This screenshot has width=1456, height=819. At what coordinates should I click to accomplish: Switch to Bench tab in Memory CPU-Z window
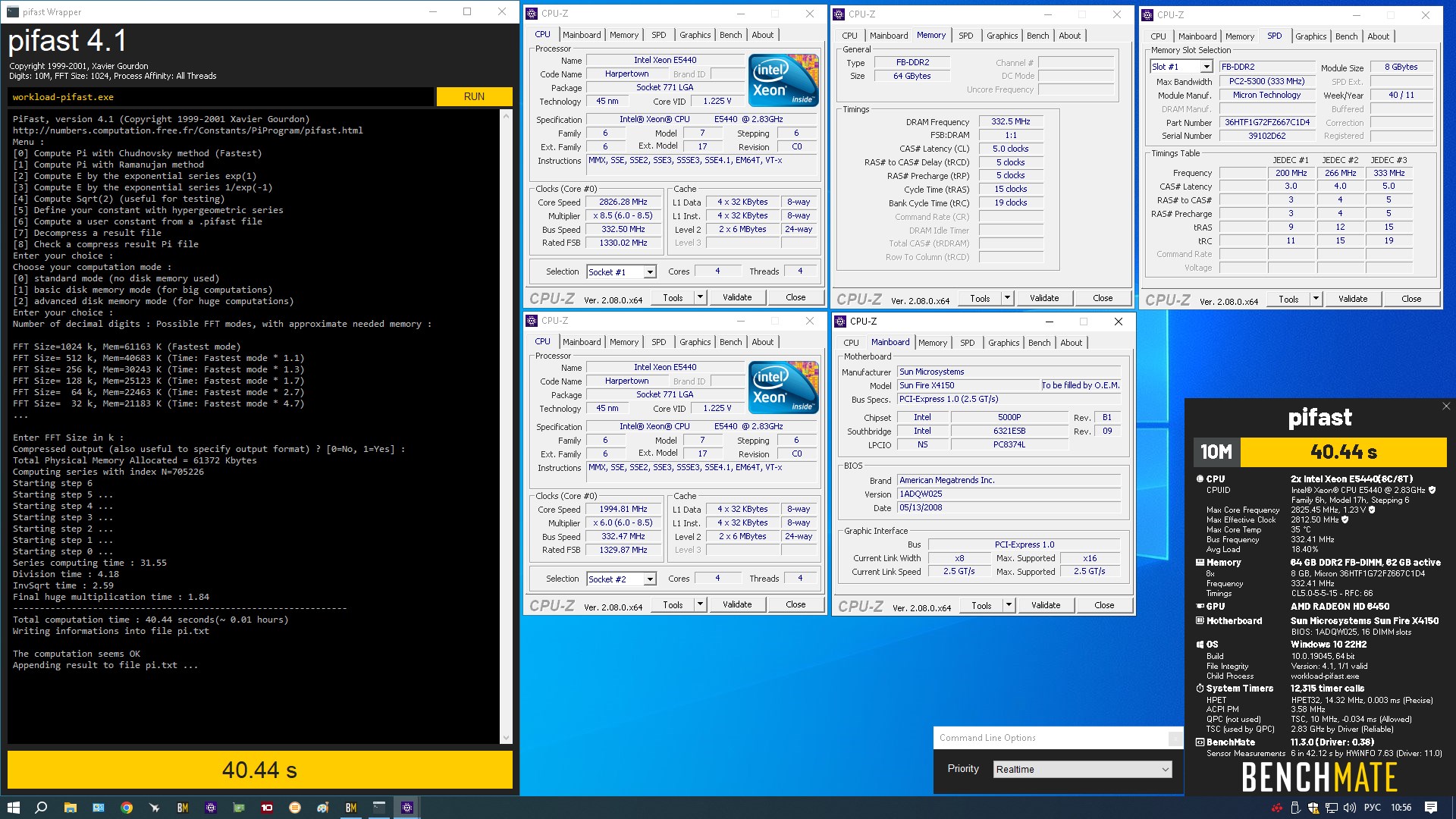1037,36
